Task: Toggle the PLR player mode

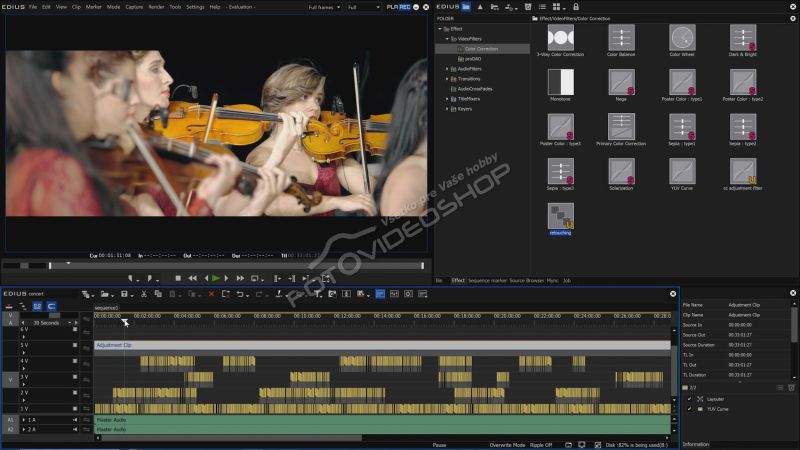Action: pos(392,7)
